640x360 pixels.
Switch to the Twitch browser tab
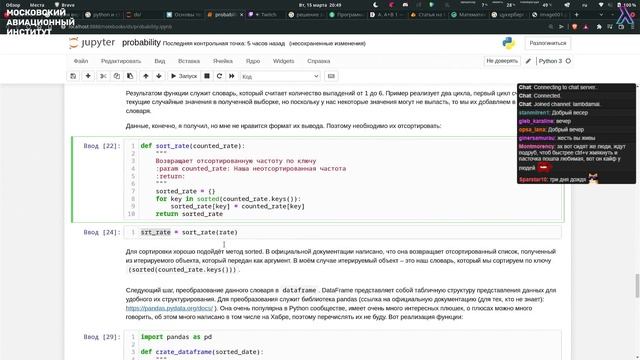tap(265, 15)
